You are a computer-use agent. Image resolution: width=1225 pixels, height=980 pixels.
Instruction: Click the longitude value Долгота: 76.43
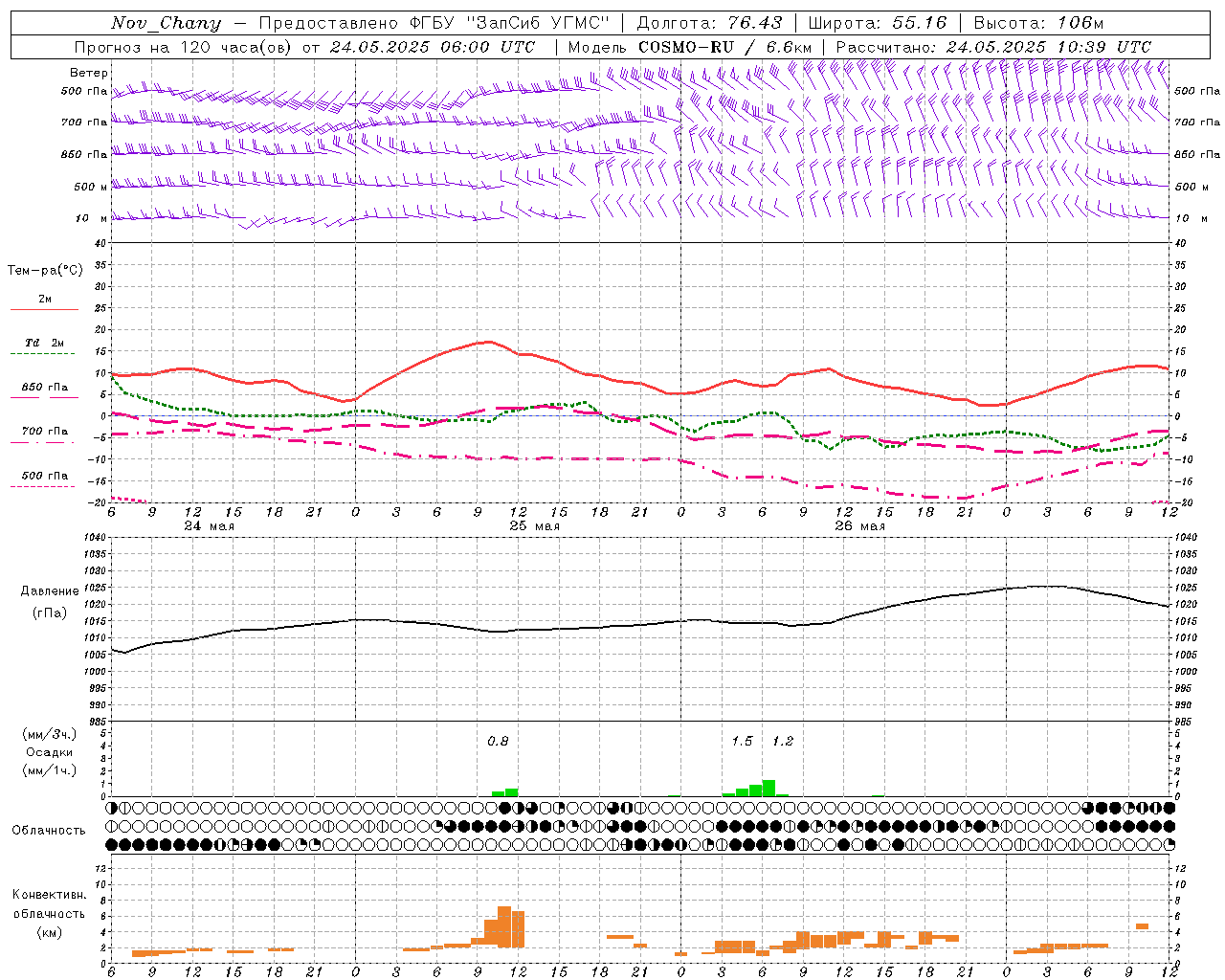(x=709, y=23)
